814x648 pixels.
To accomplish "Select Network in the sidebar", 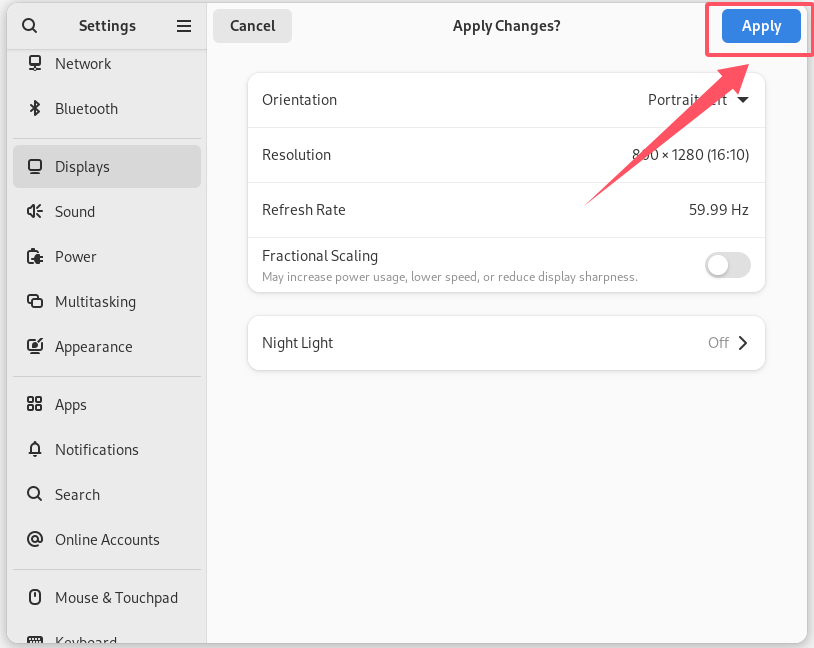I will [x=107, y=63].
